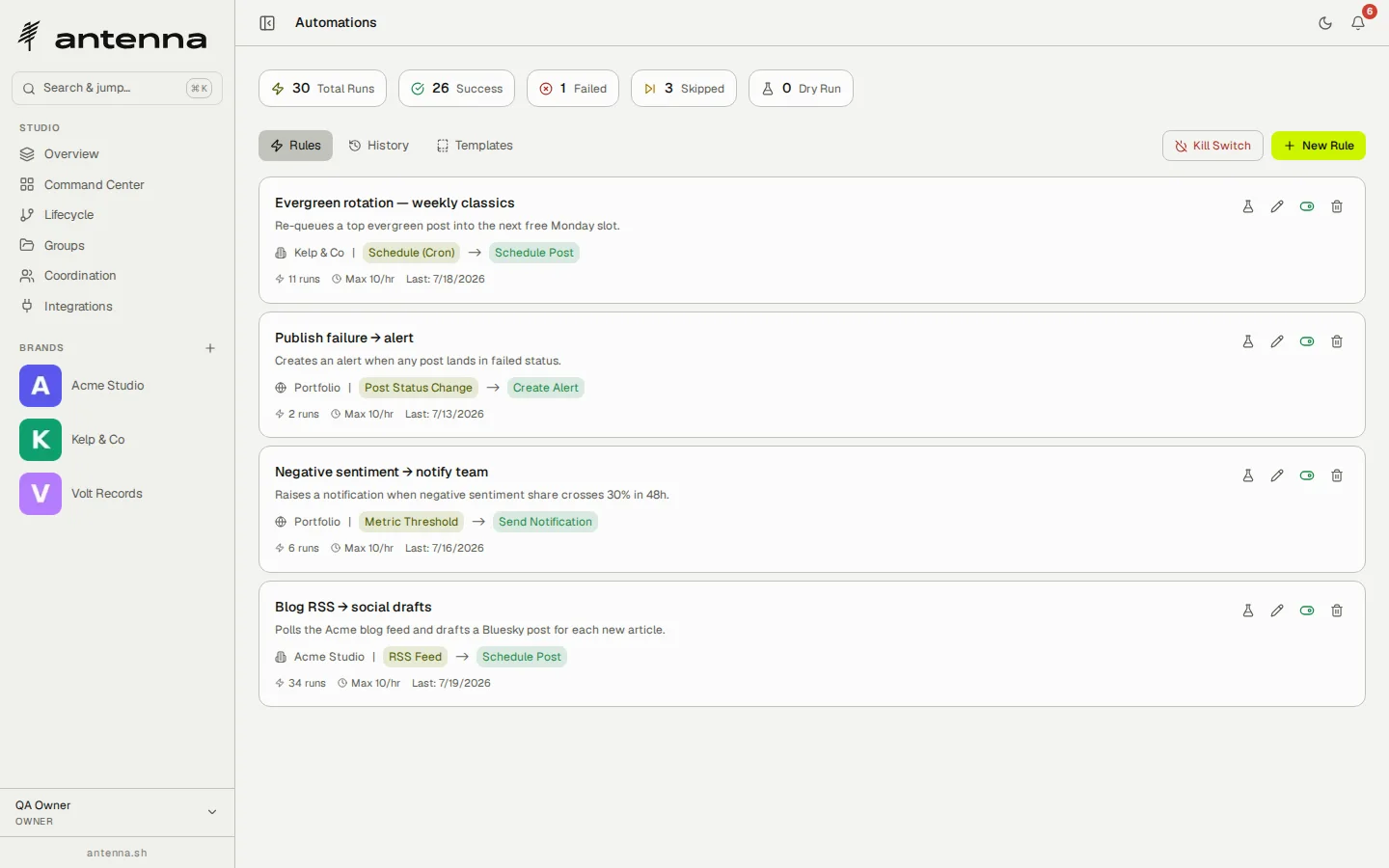This screenshot has height=868, width=1389.
Task: Open Integrations in the sidebar
Action: point(117,307)
